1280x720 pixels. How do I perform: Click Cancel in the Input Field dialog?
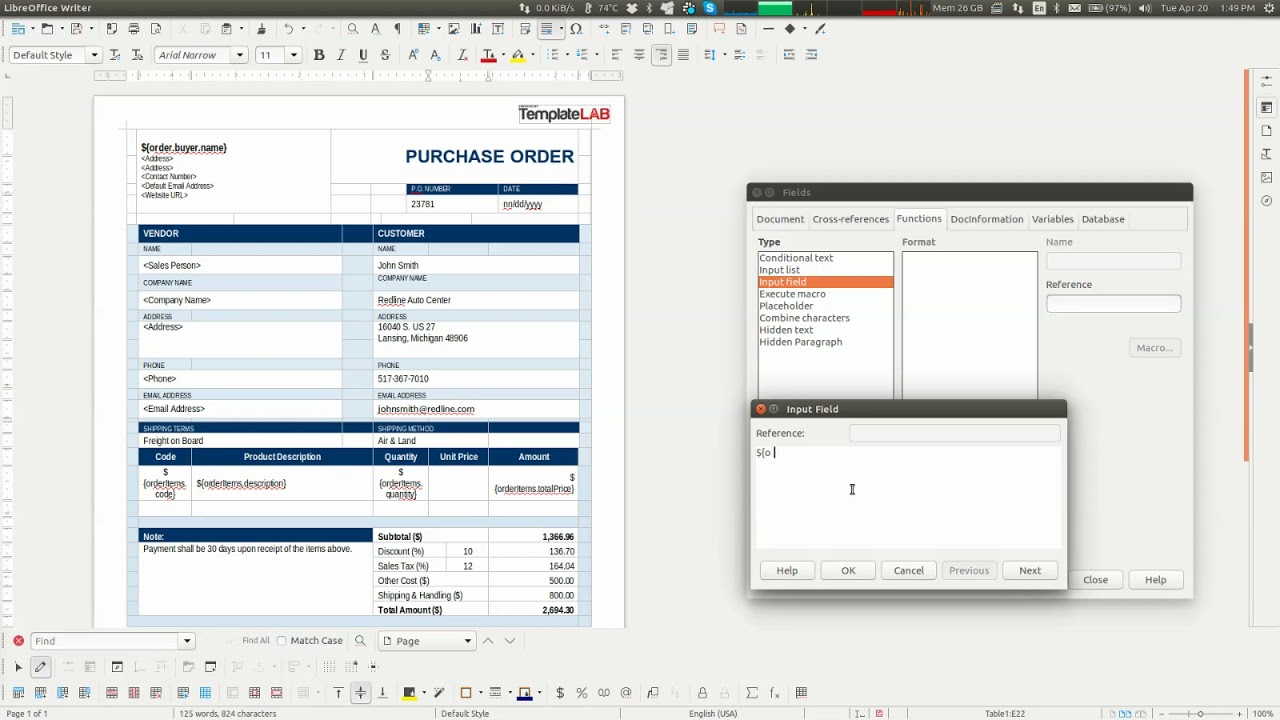[x=909, y=571]
